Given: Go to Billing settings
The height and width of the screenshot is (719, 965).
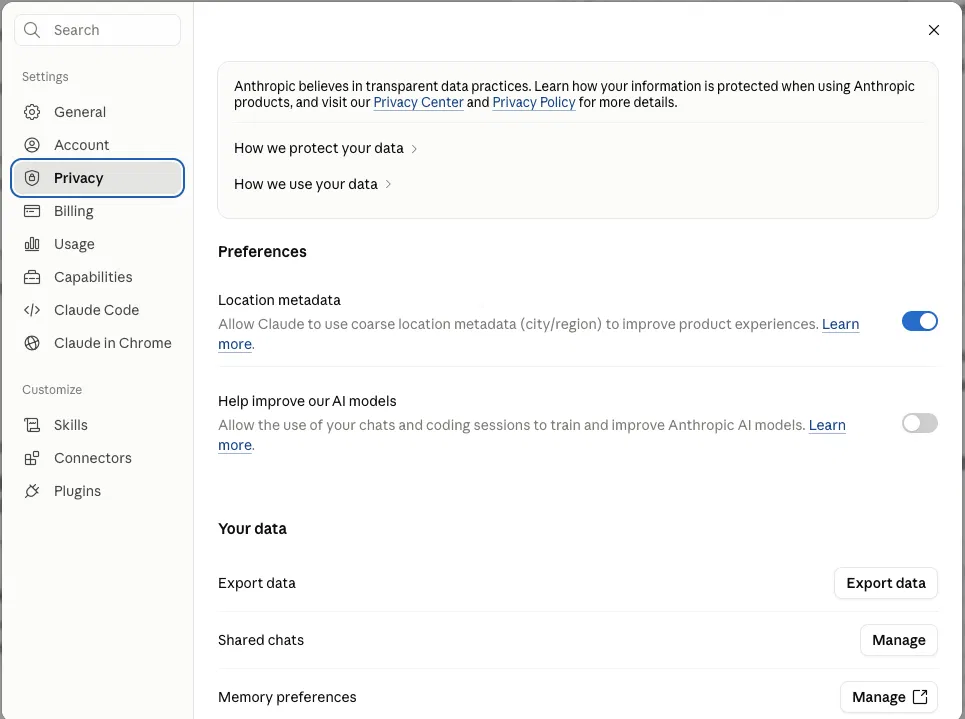Looking at the screenshot, I should (x=97, y=211).
